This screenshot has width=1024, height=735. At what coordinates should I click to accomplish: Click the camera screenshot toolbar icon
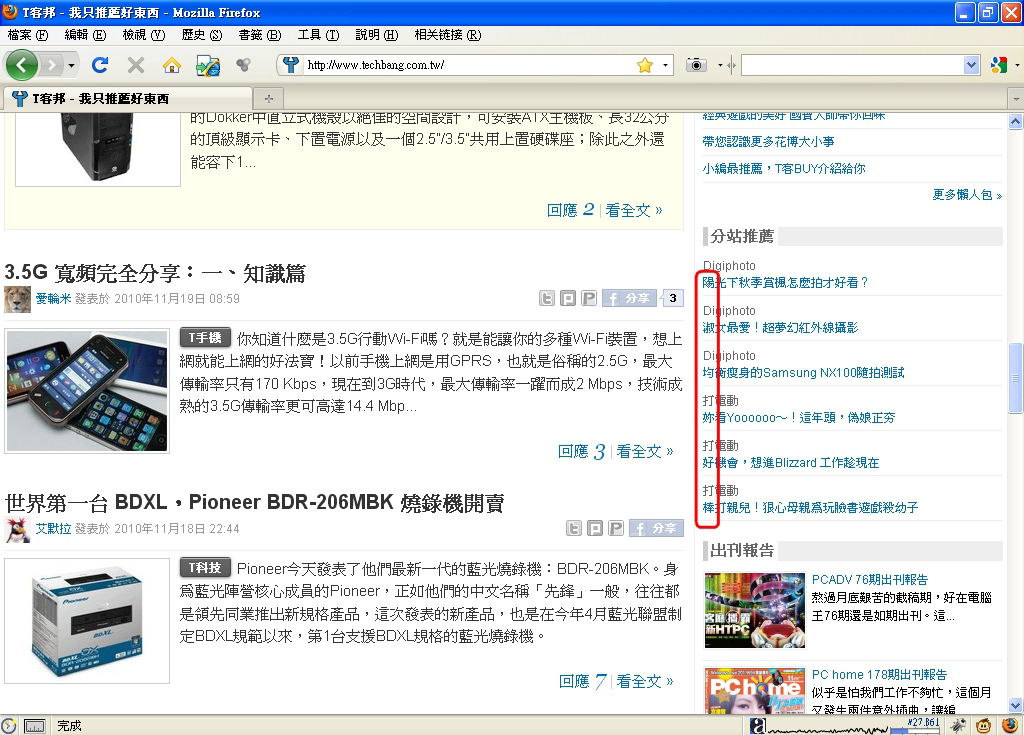click(x=696, y=65)
